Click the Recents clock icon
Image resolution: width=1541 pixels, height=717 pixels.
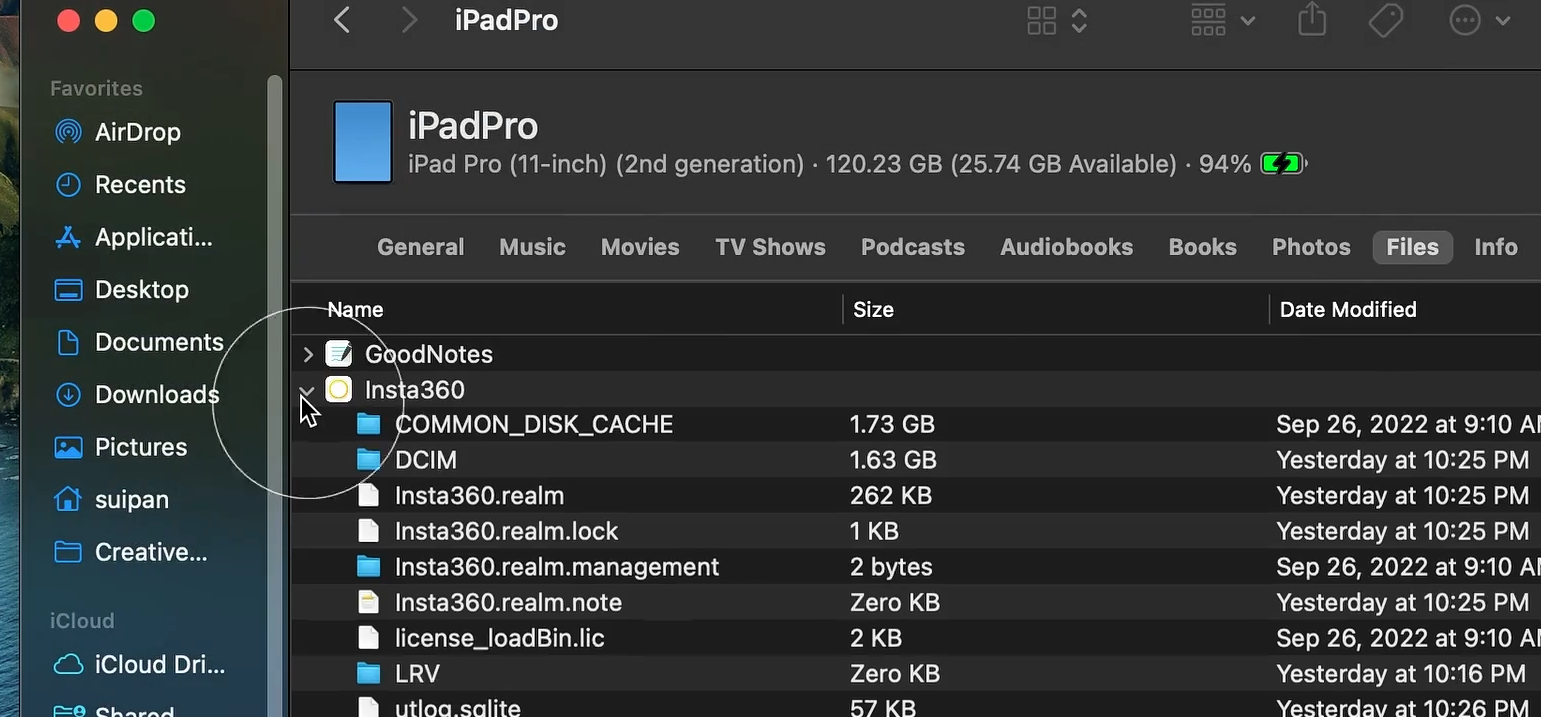[68, 184]
